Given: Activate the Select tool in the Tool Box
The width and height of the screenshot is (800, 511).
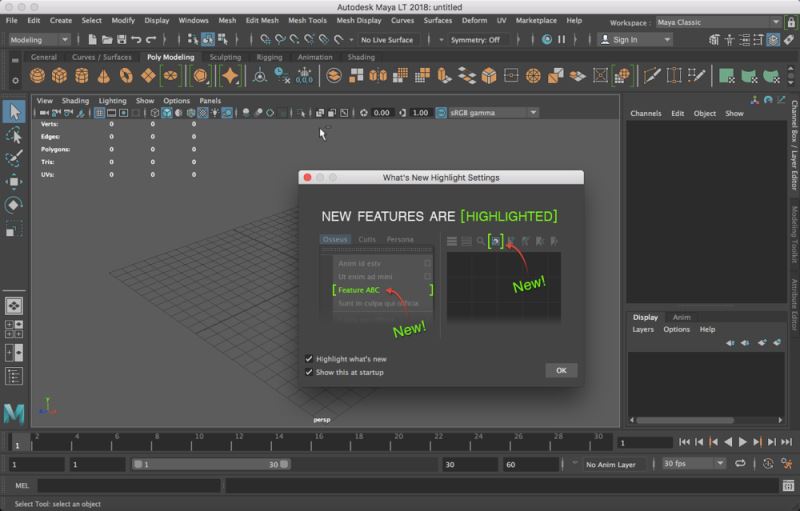Looking at the screenshot, I should coord(14,111).
